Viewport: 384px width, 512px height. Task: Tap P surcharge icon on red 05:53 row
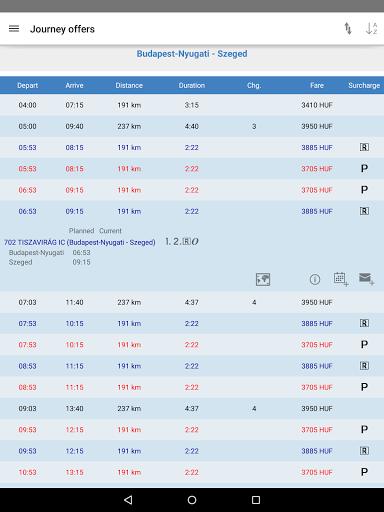pos(364,168)
